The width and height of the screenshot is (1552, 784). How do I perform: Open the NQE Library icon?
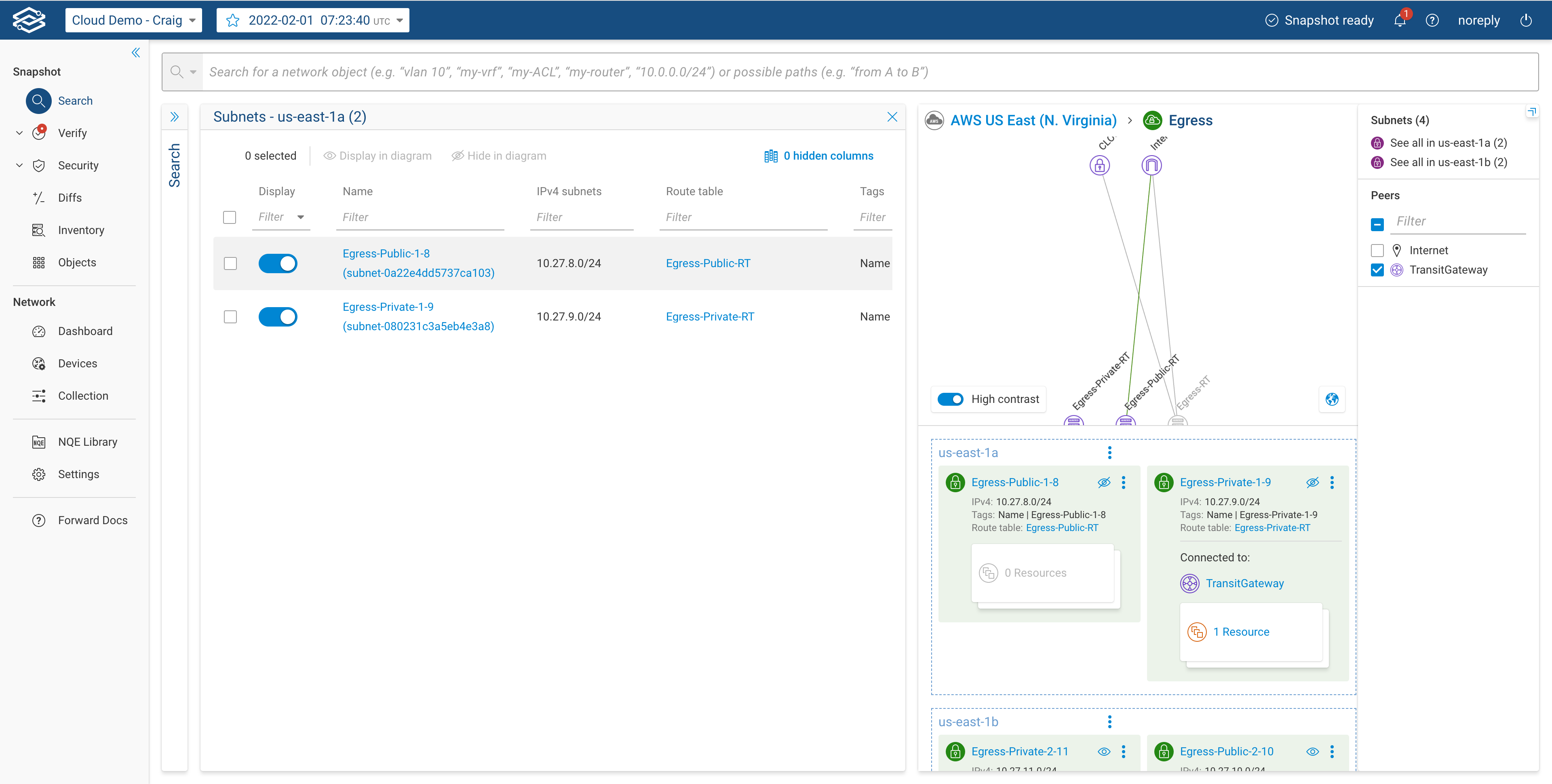click(x=38, y=442)
